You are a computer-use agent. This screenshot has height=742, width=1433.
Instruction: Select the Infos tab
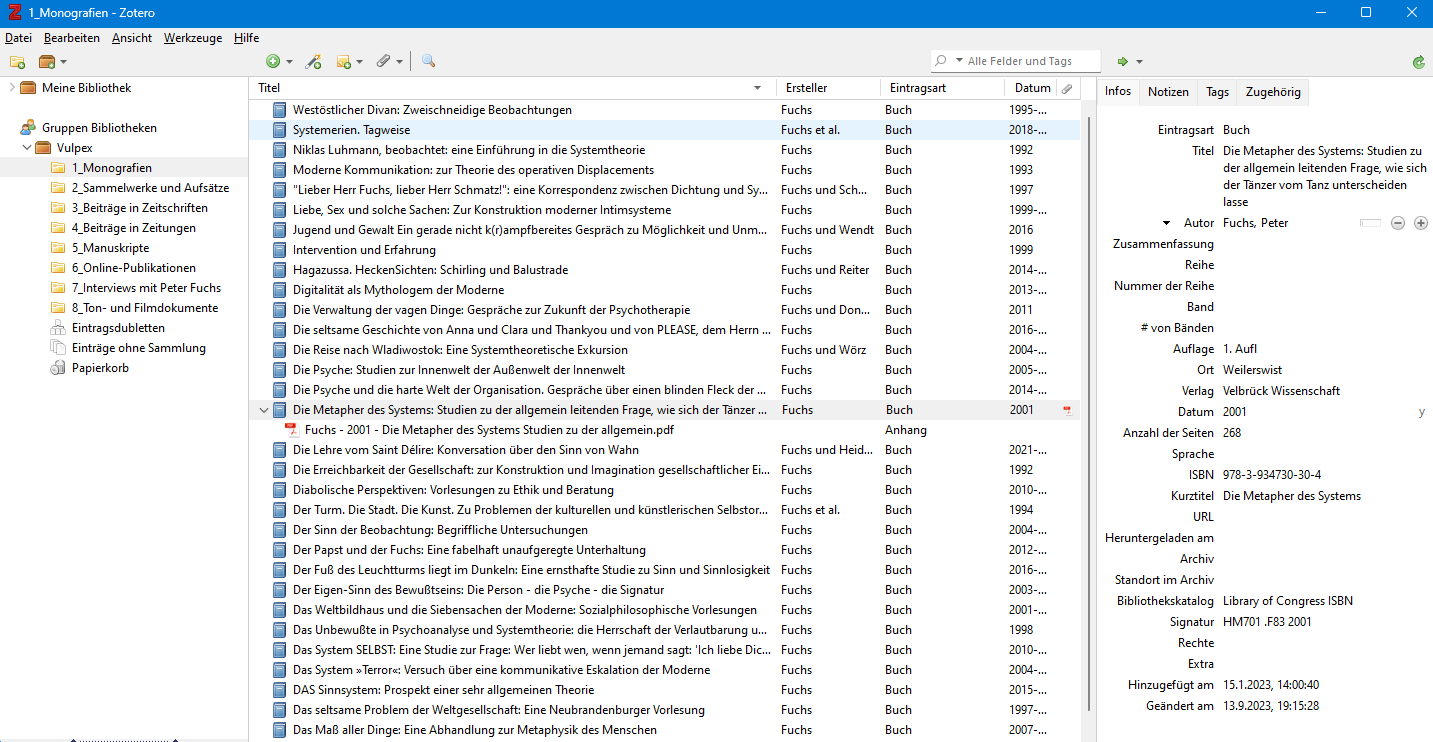[1118, 91]
